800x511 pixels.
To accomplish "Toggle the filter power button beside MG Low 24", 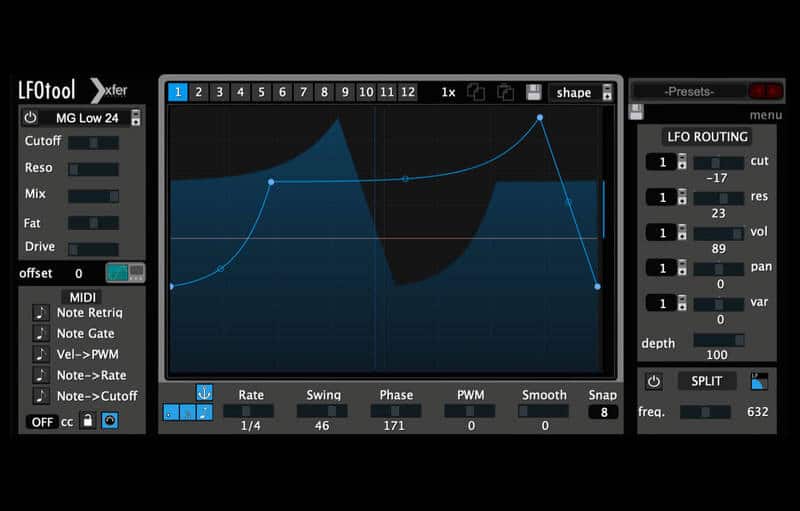I will point(31,118).
